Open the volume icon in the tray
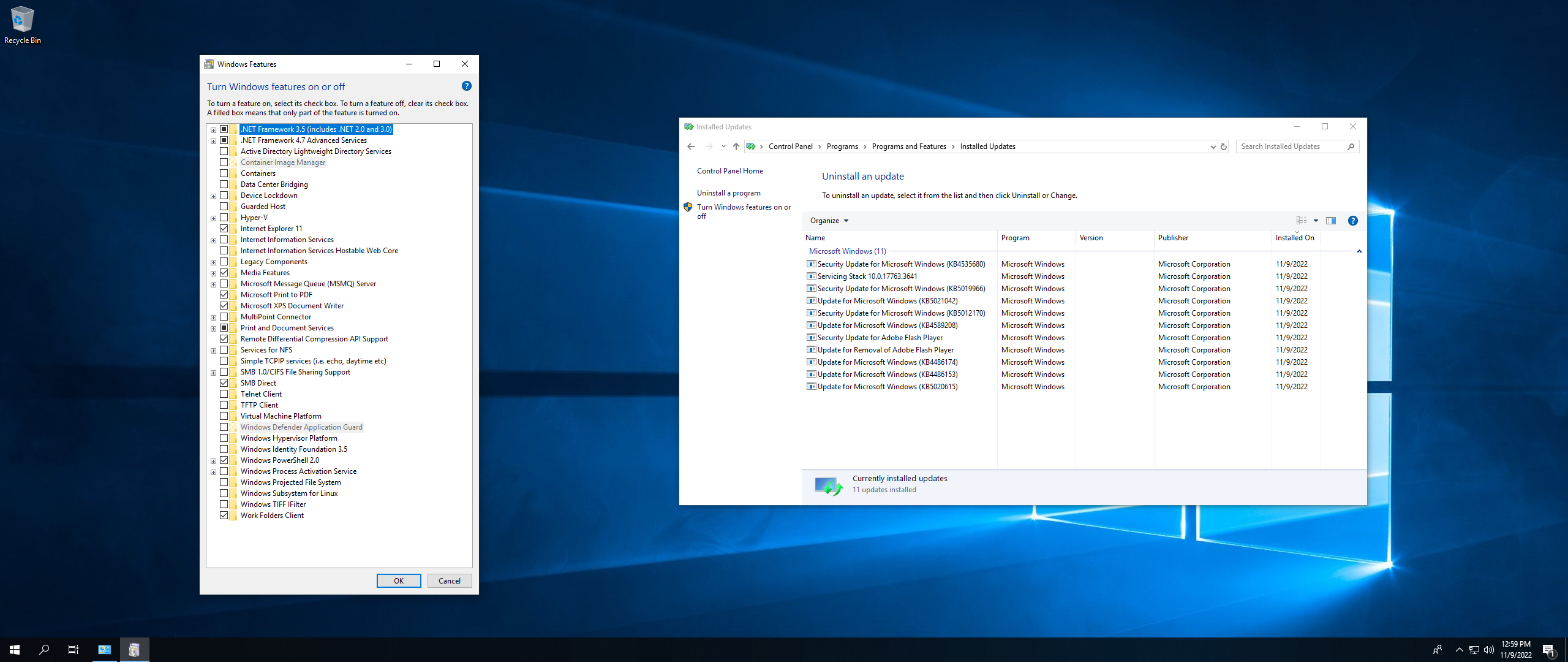 [x=1489, y=650]
